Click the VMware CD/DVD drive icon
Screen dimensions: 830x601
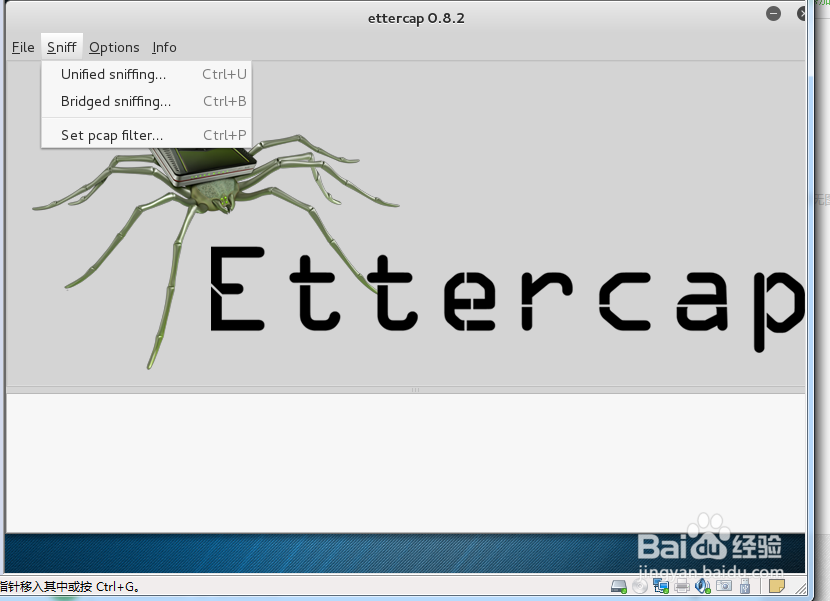point(640,586)
